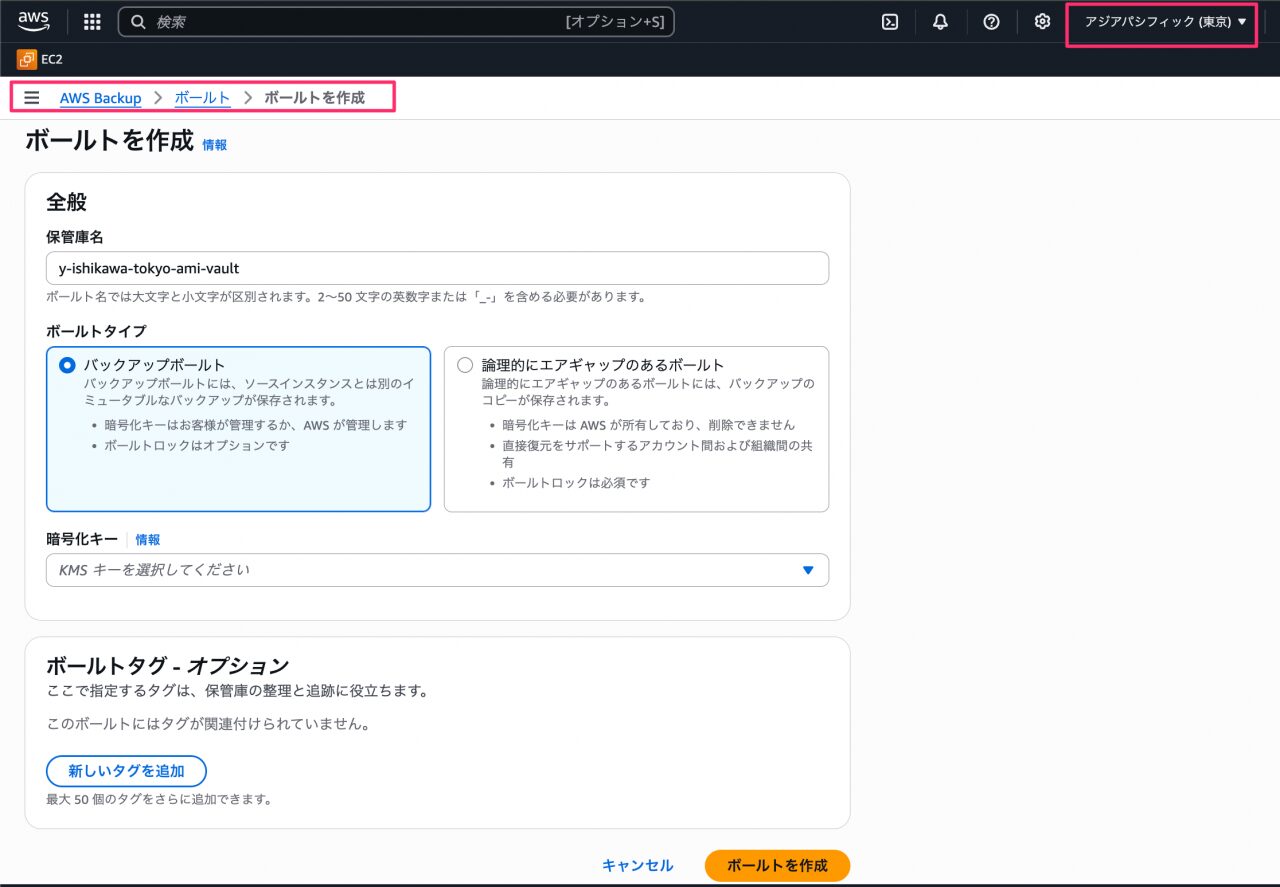Screen dimensions: 1280x887
Task: Click the ボールトタグ - オプション heading
Action: [x=167, y=666]
